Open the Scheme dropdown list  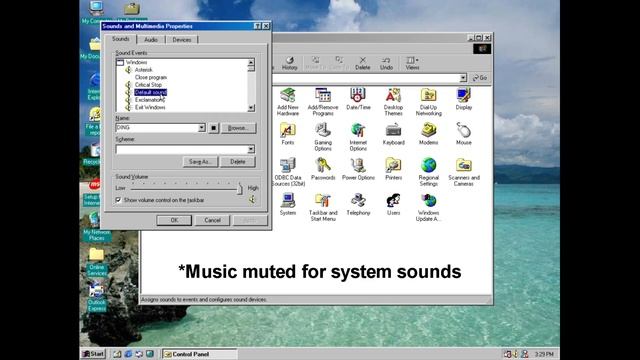251,149
